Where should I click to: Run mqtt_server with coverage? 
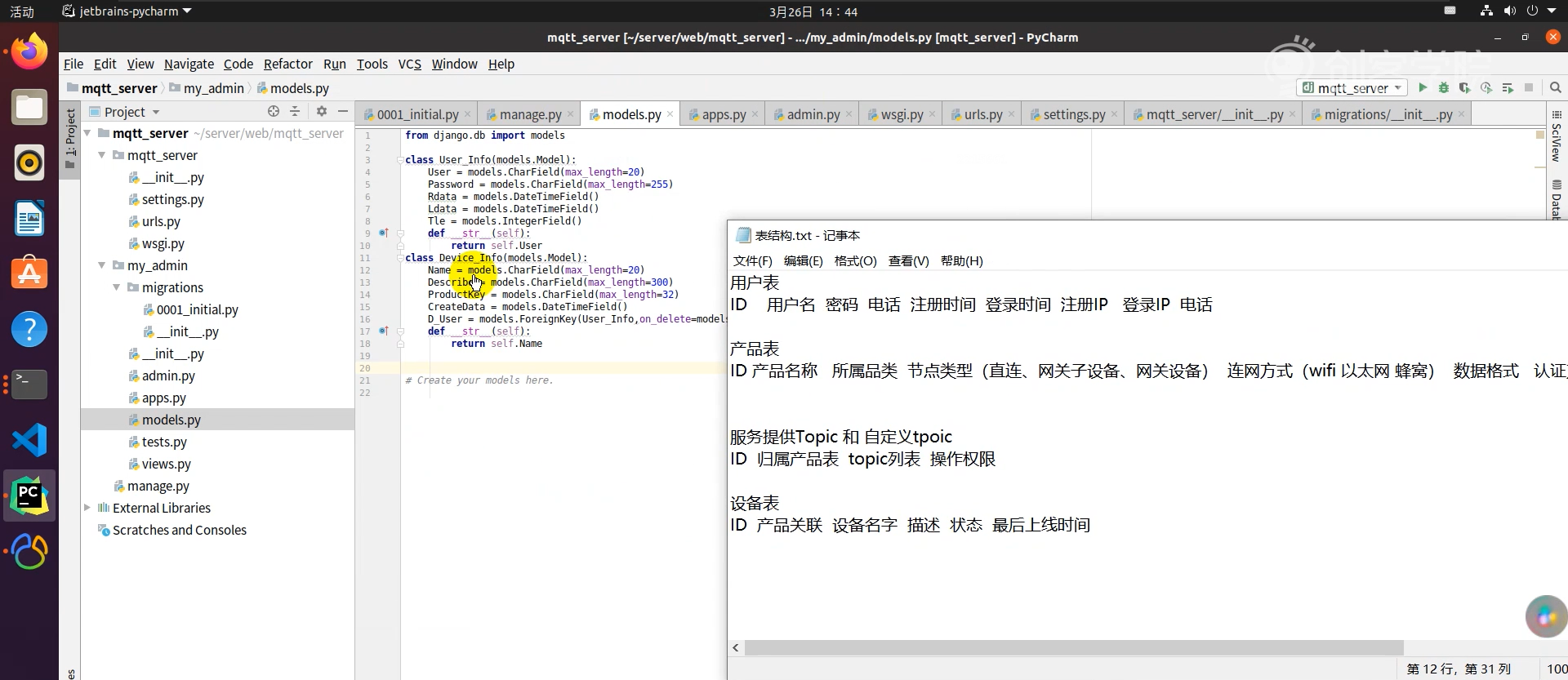(x=1464, y=87)
